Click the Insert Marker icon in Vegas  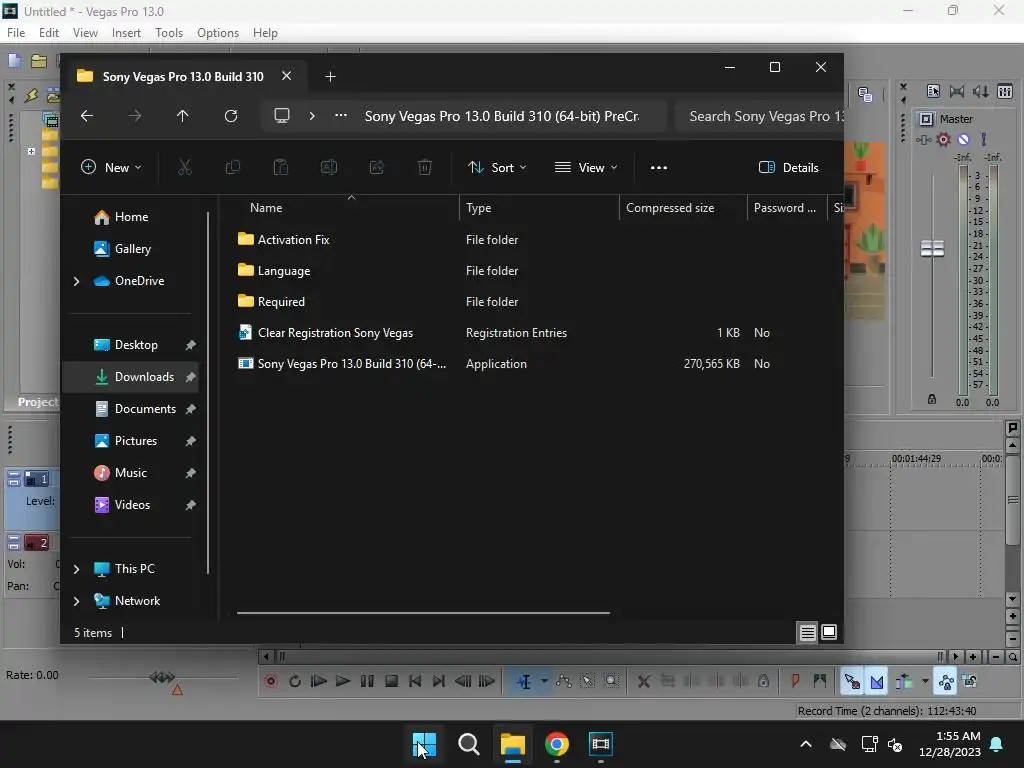click(x=795, y=681)
